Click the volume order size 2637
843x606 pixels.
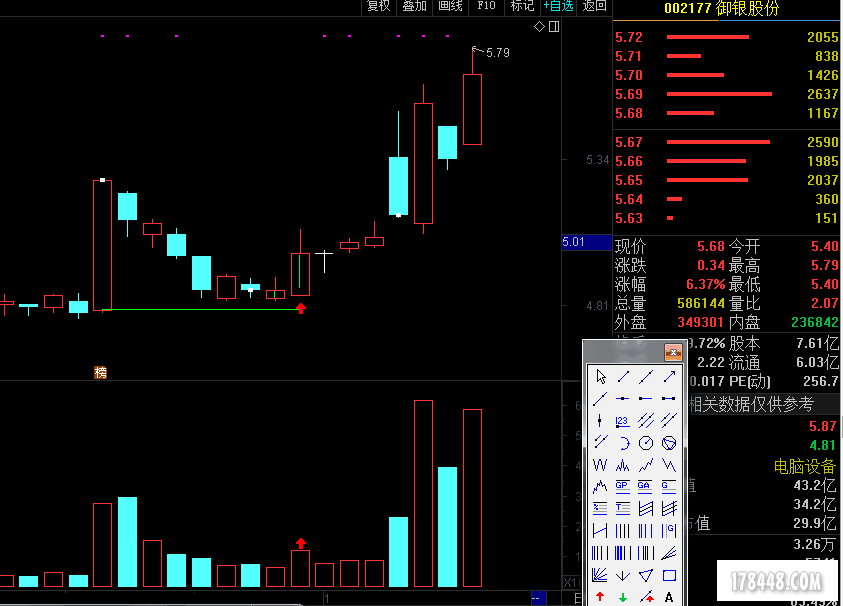823,94
